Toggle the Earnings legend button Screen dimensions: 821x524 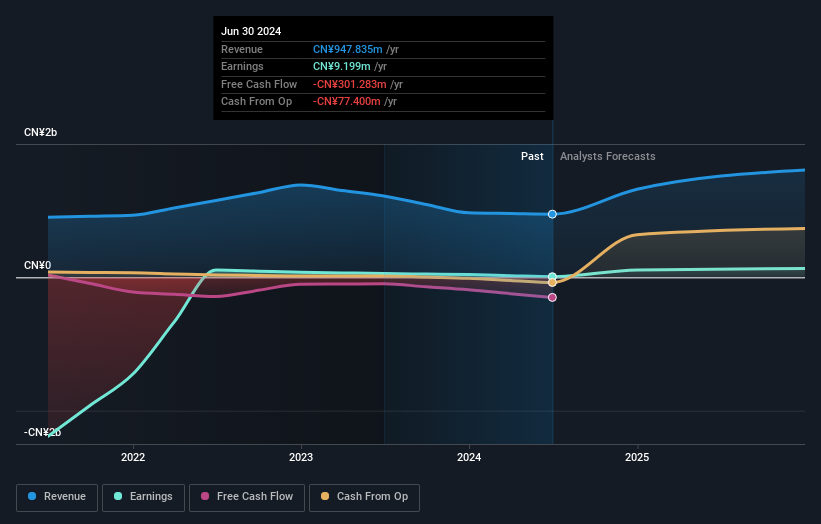tap(143, 497)
